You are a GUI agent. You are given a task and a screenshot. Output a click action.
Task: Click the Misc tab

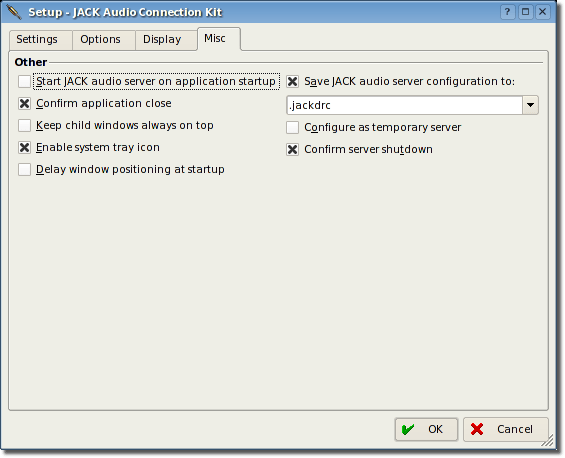point(219,38)
